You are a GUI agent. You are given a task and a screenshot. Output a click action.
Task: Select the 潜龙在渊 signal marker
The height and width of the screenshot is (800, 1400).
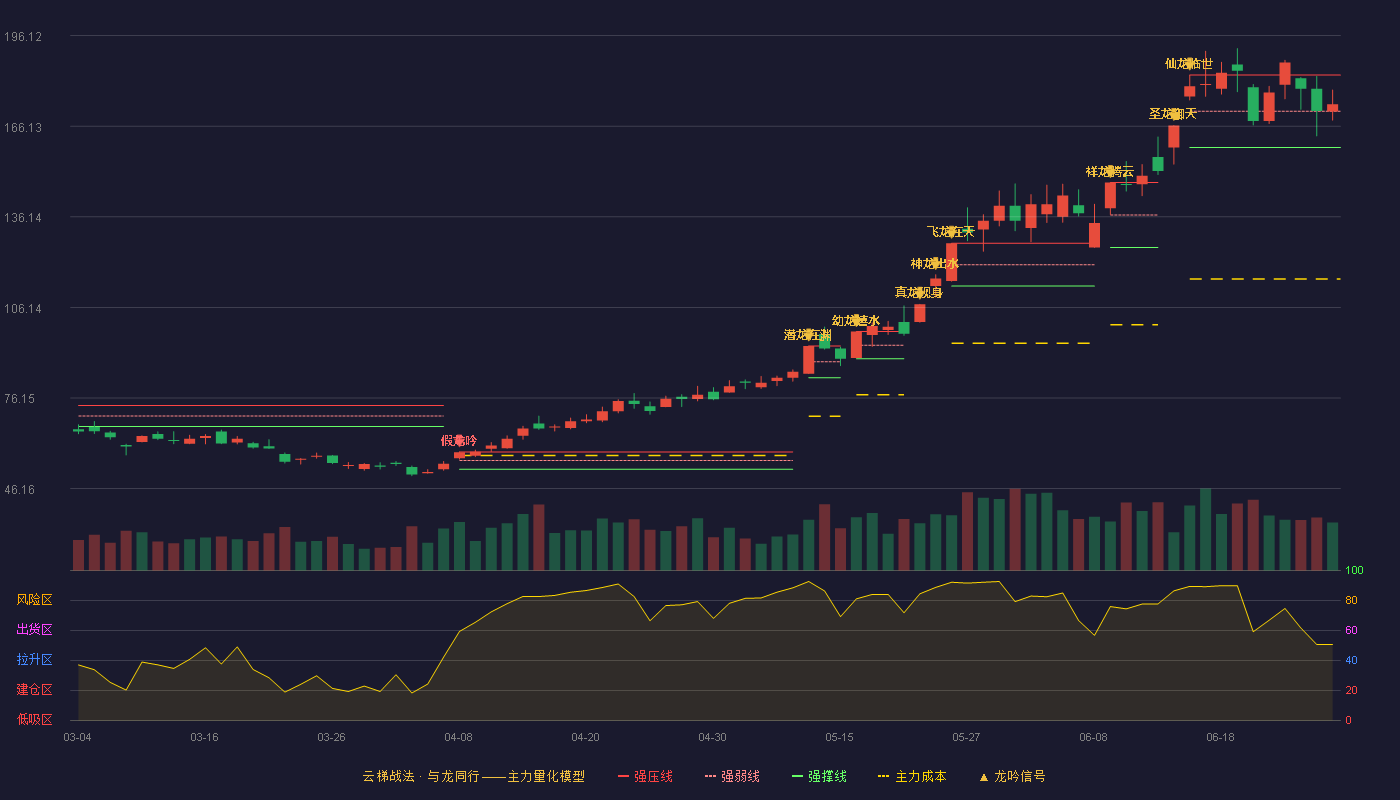click(x=808, y=335)
